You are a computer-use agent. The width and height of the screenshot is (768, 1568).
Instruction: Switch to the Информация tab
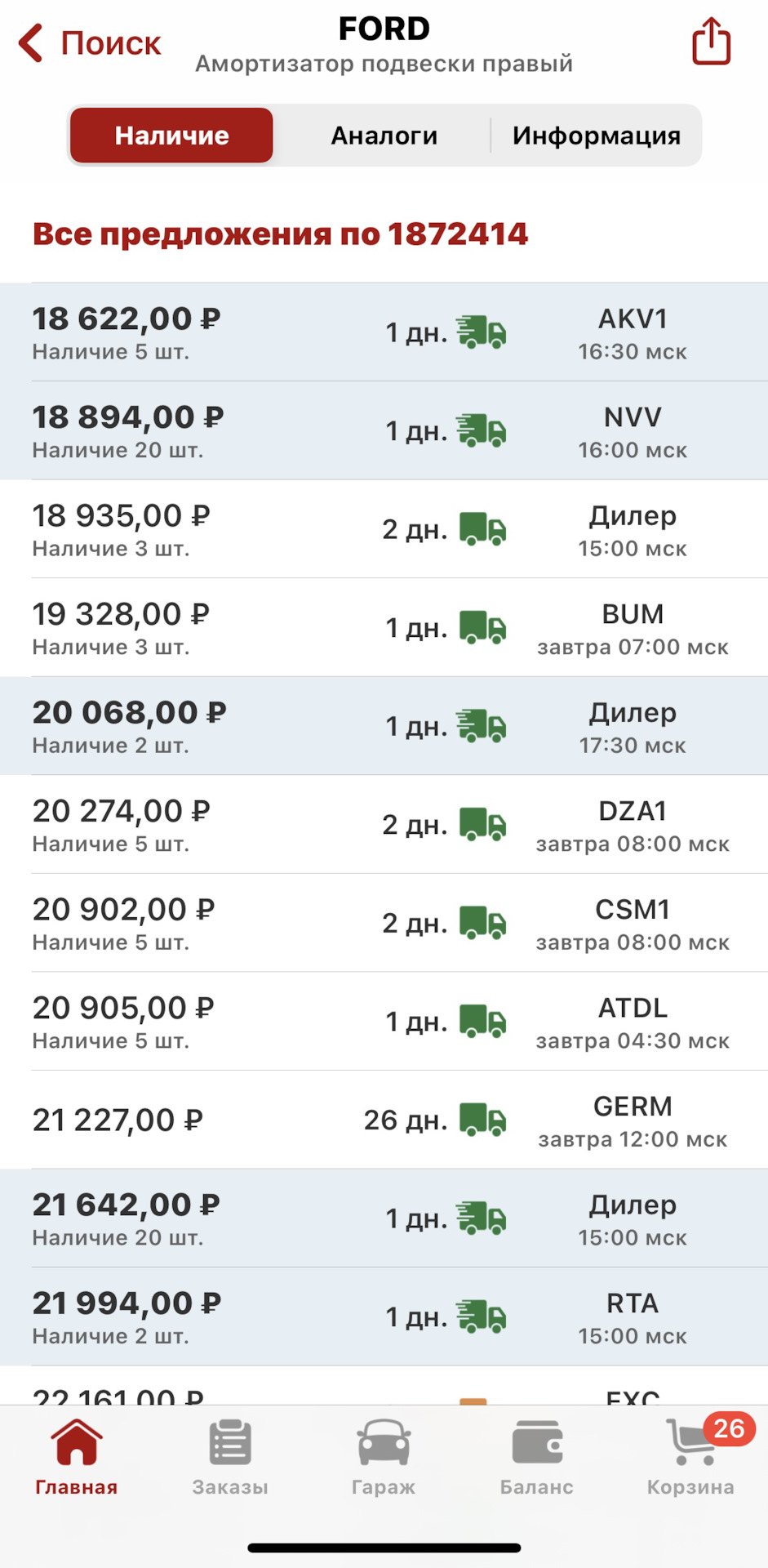[x=596, y=136]
